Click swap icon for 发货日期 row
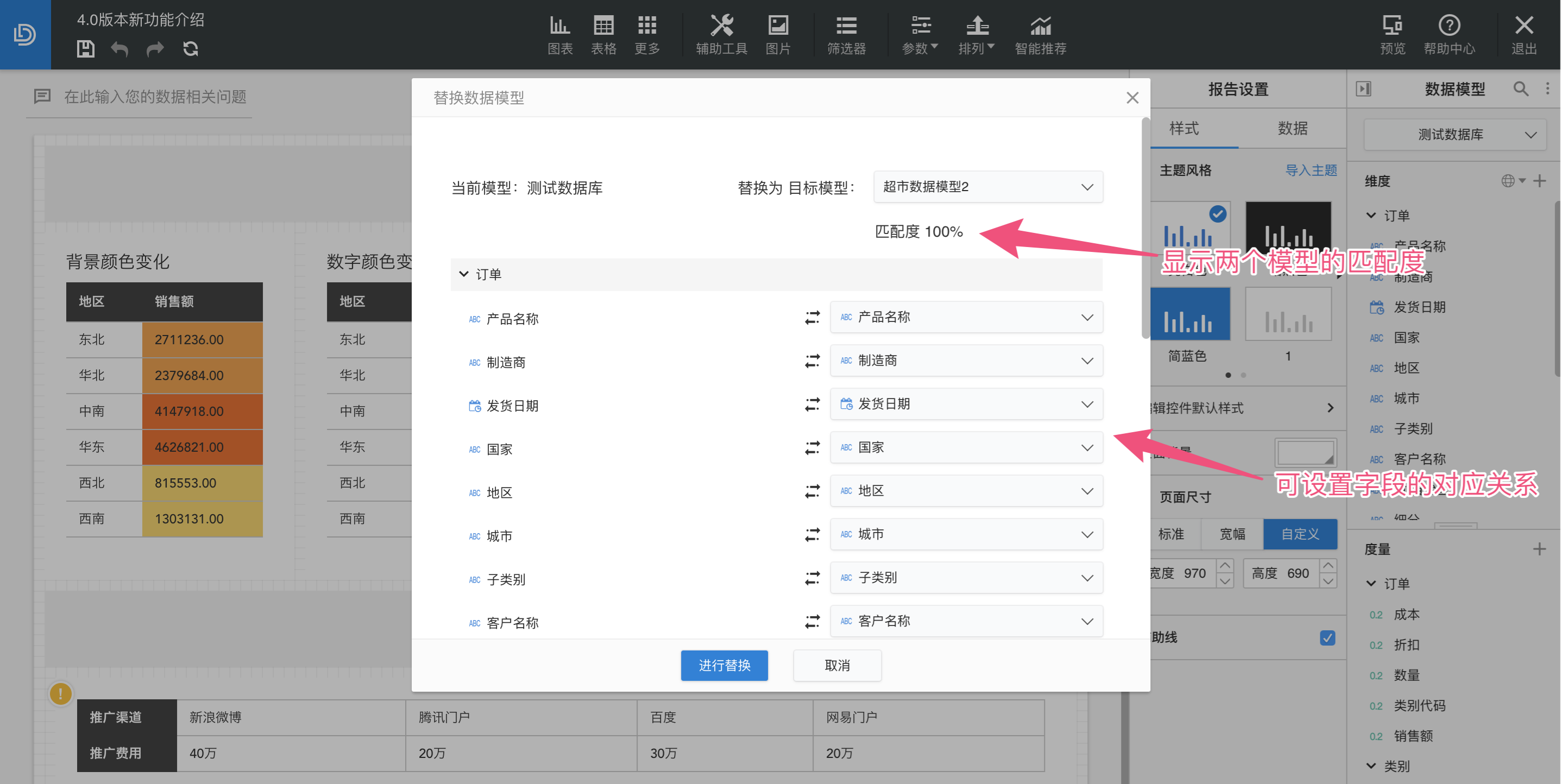Screen dimensions: 1561x784 point(812,404)
